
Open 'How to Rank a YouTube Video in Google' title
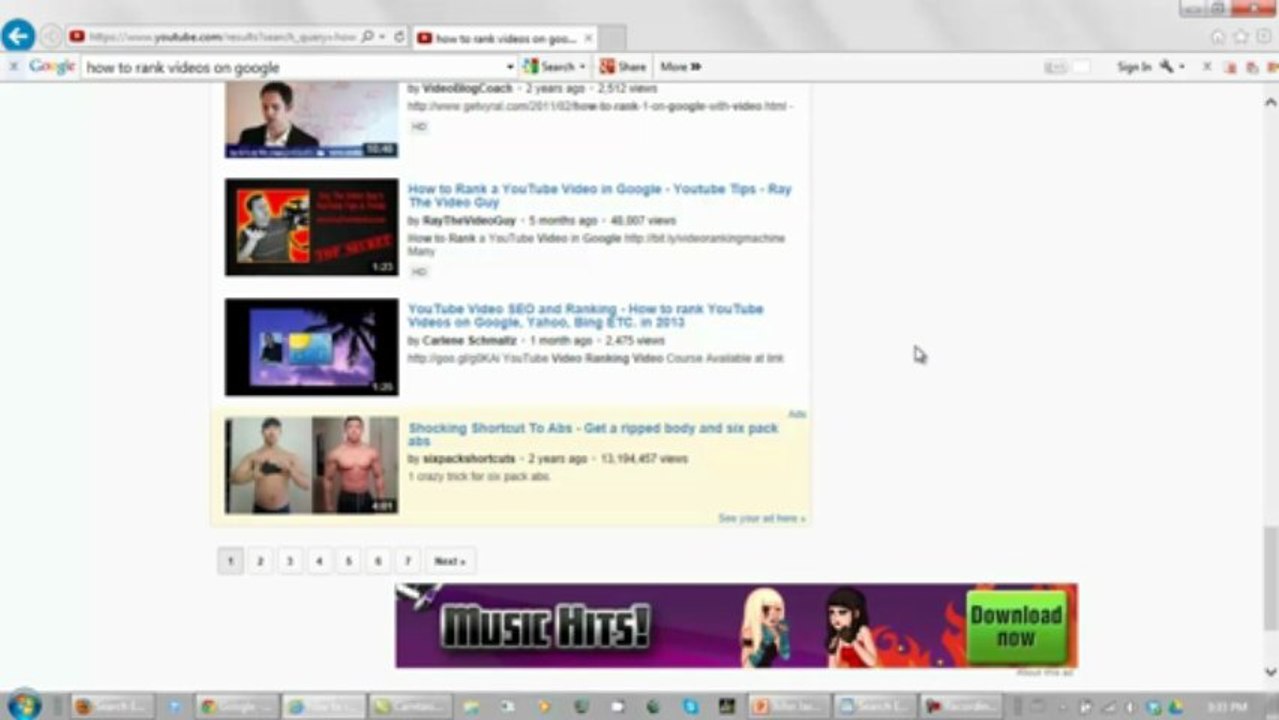click(x=599, y=195)
